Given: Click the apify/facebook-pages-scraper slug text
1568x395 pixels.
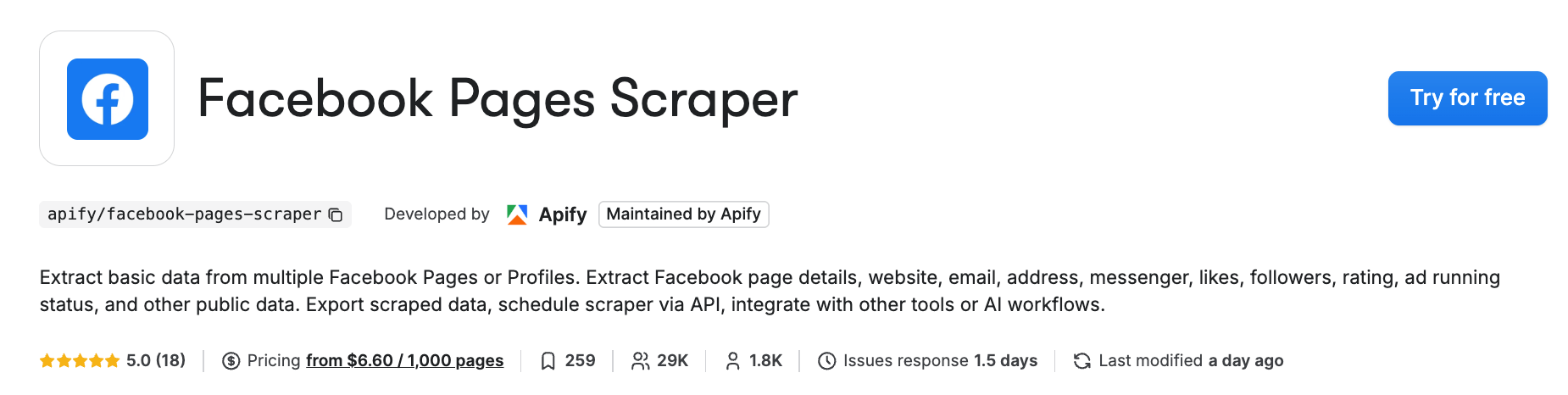Looking at the screenshot, I should pos(184,214).
